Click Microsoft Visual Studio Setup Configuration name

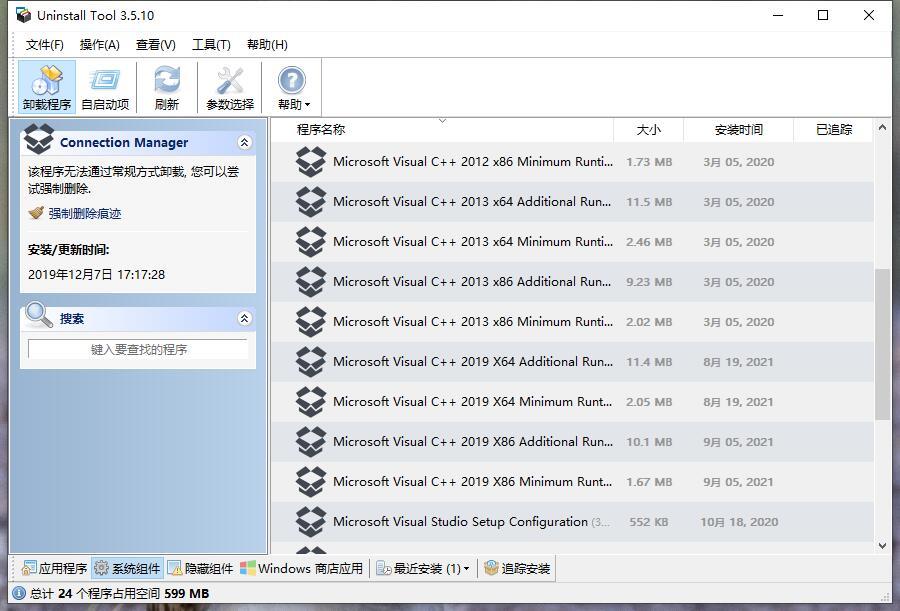pos(460,522)
